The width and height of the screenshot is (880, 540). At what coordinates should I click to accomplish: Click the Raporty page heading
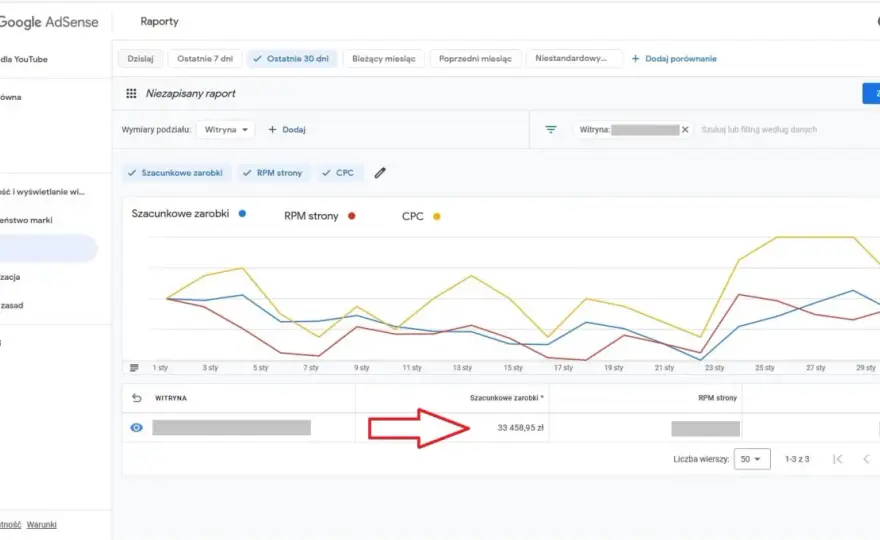(x=159, y=21)
